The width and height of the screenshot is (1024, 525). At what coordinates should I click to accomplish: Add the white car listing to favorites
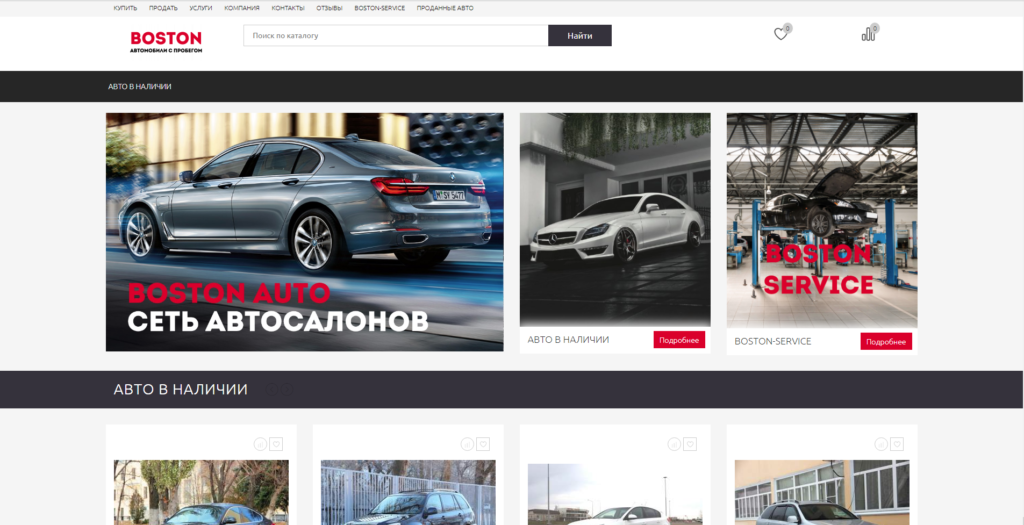pyautogui.click(x=690, y=444)
